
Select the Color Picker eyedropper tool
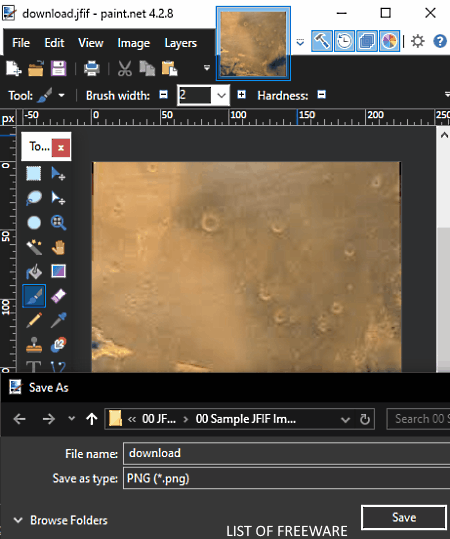pyautogui.click(x=58, y=320)
